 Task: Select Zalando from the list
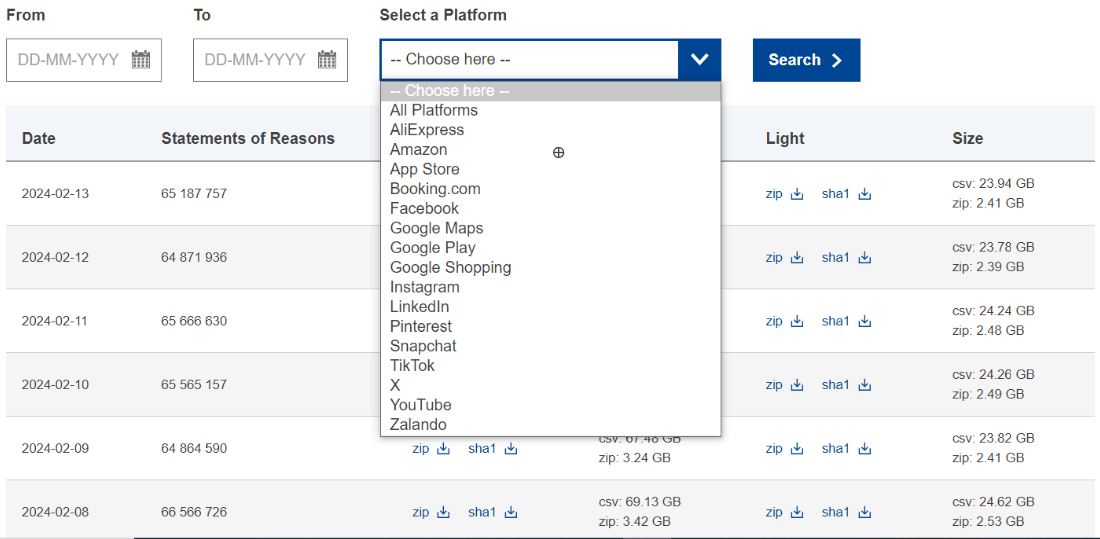418,425
